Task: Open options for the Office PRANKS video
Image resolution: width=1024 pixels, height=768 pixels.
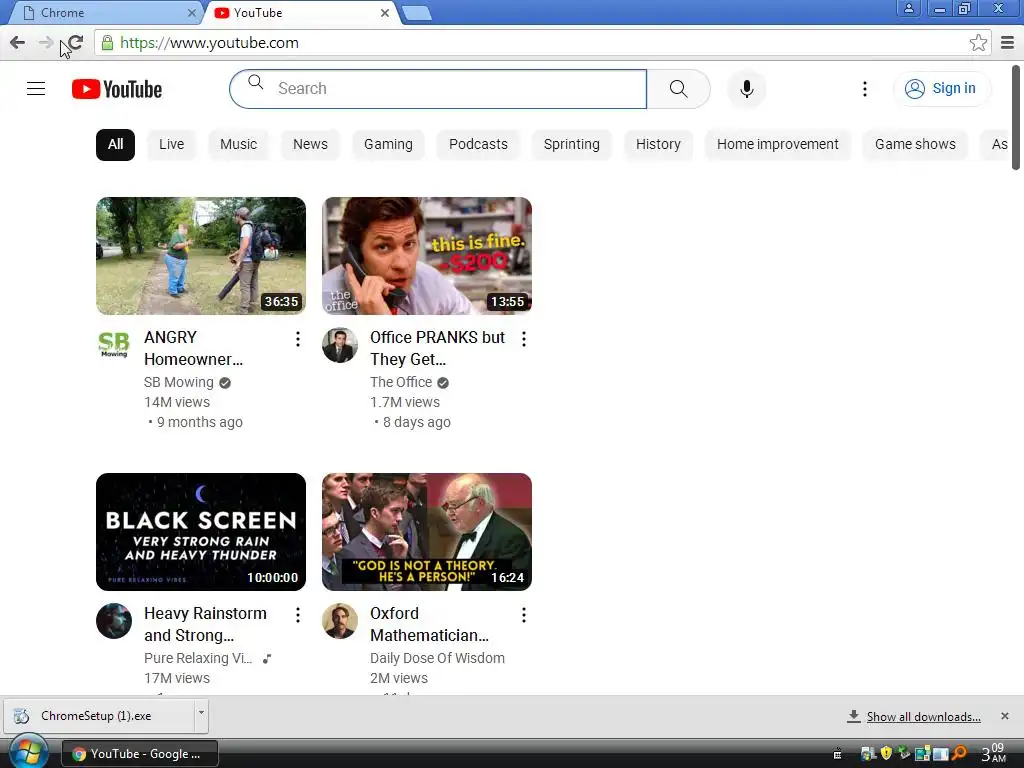Action: (x=524, y=338)
